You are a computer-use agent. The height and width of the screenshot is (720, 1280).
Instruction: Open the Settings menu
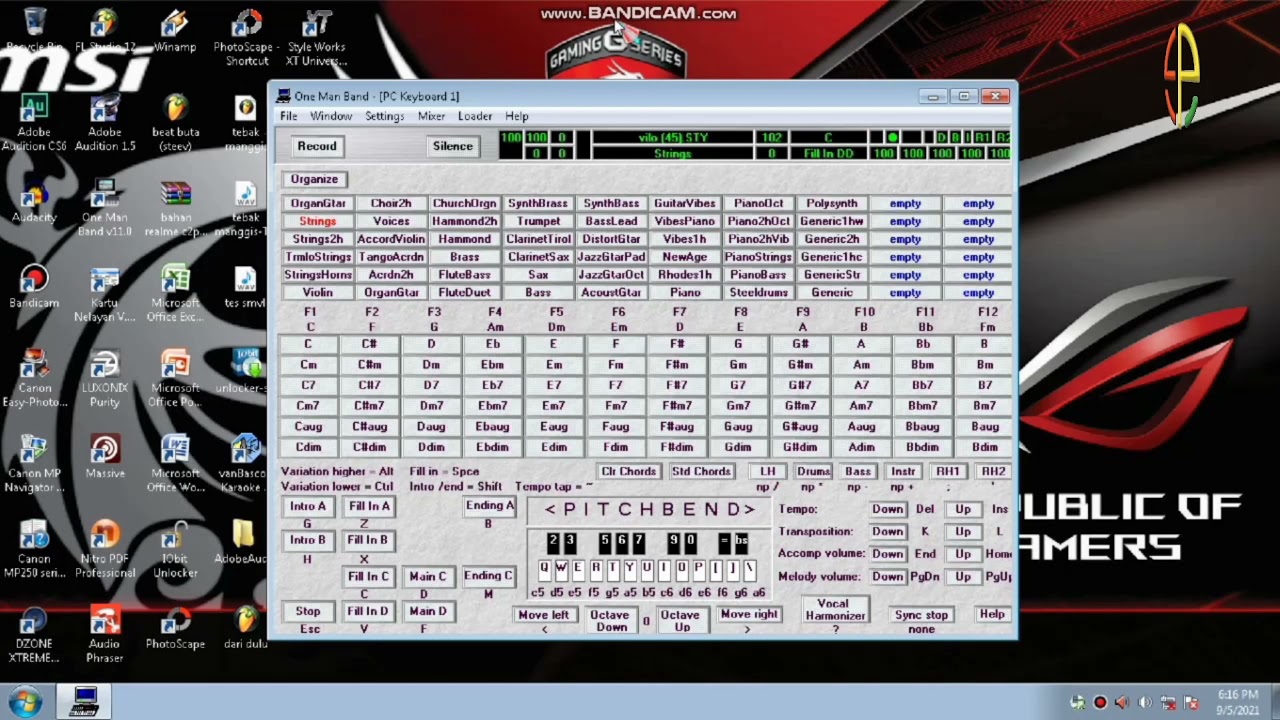coord(384,117)
